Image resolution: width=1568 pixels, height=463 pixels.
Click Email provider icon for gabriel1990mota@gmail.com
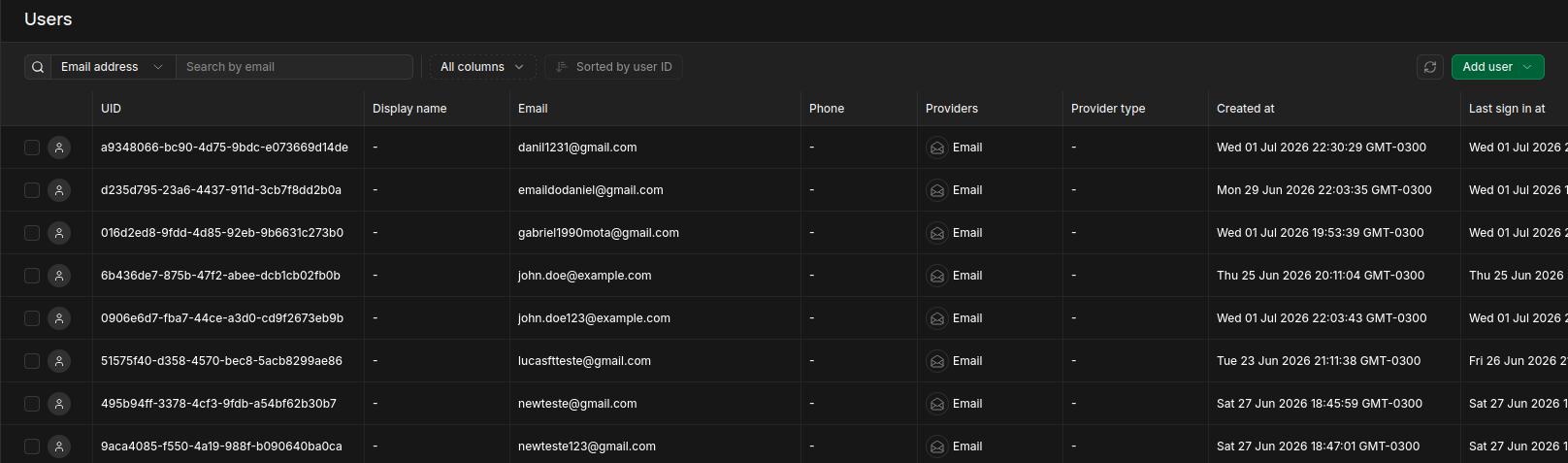point(937,233)
